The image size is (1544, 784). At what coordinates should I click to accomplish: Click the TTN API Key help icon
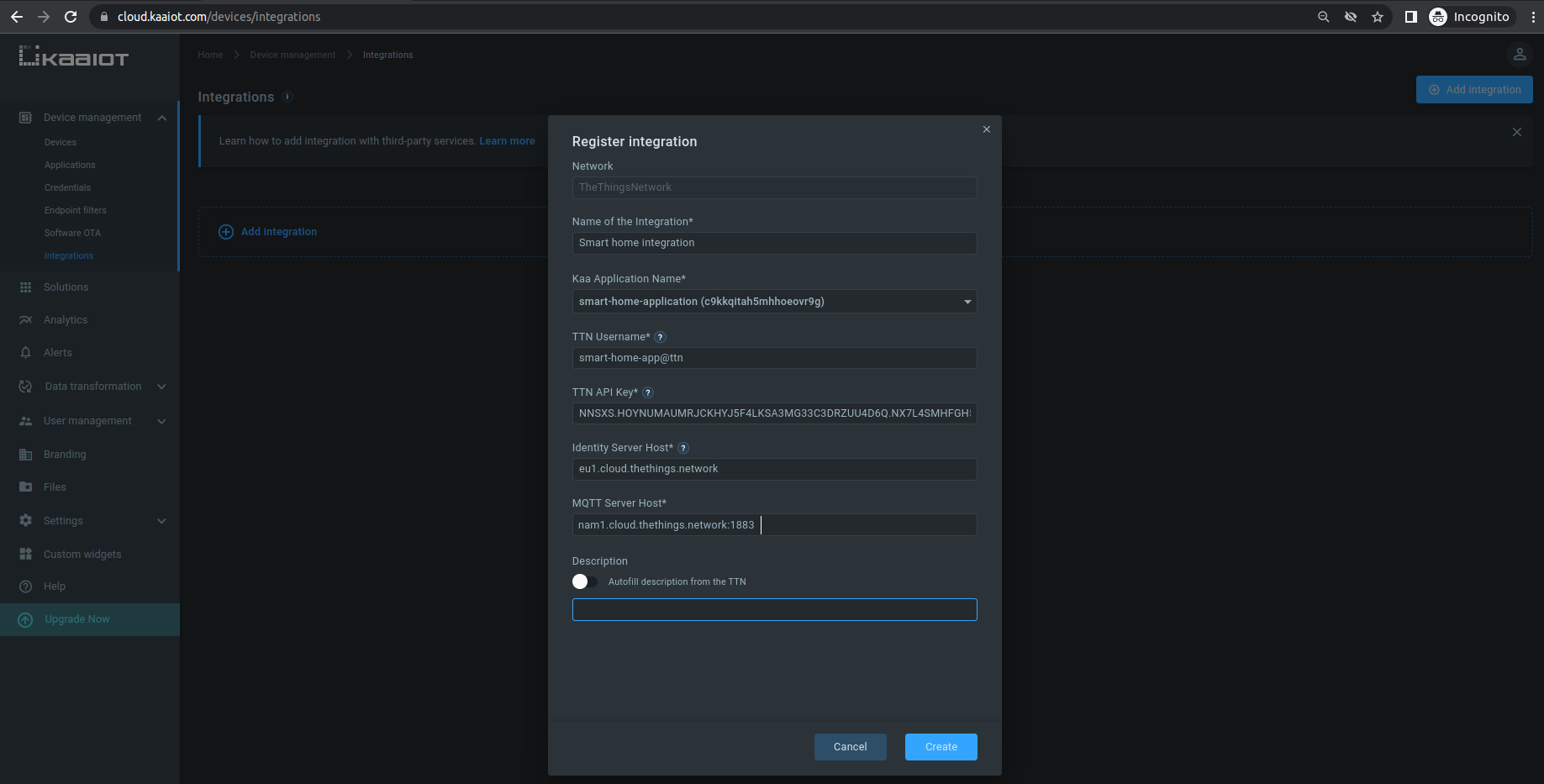(x=648, y=392)
